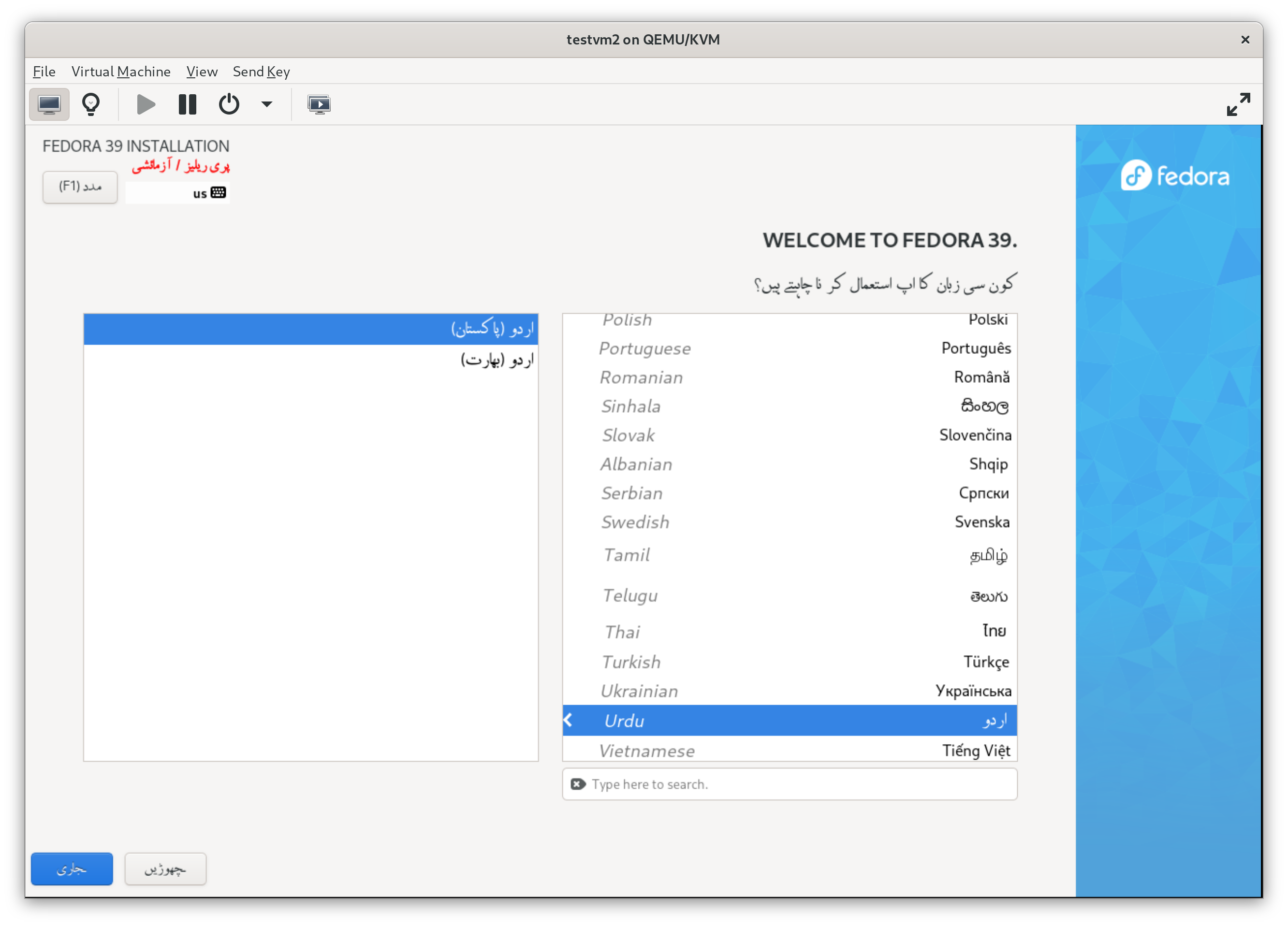
Task: Open the Virtual Machine menu
Action: (121, 72)
